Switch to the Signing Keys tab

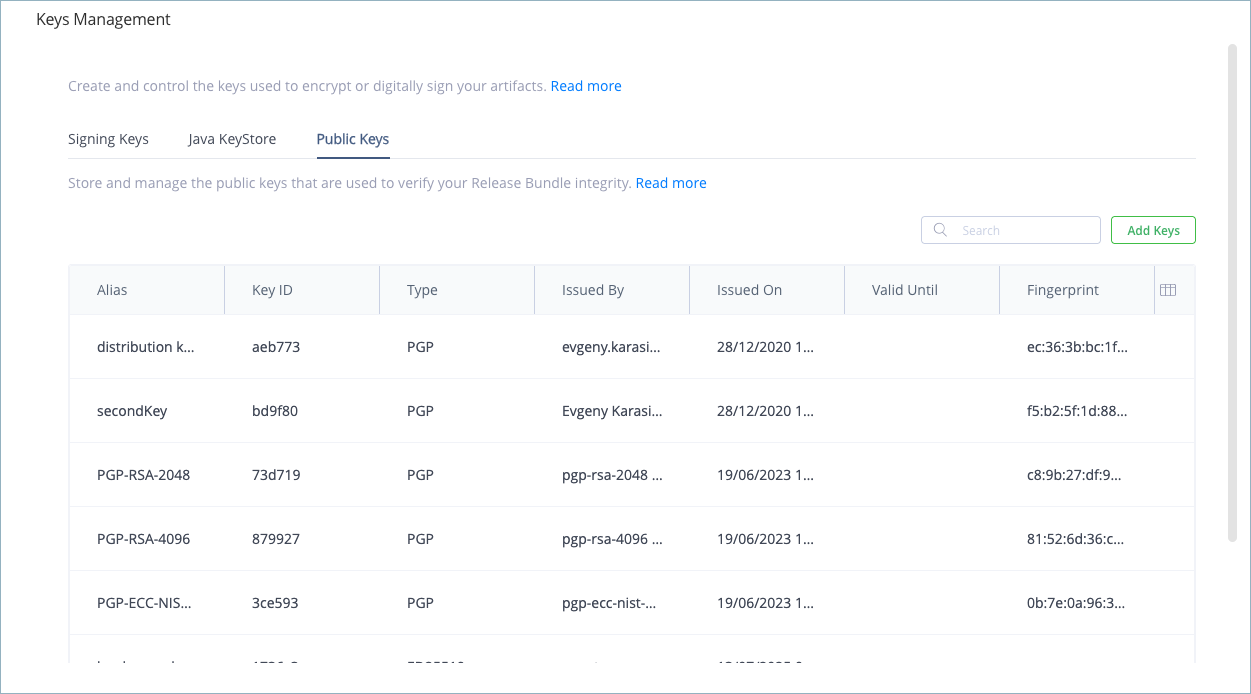coord(108,139)
